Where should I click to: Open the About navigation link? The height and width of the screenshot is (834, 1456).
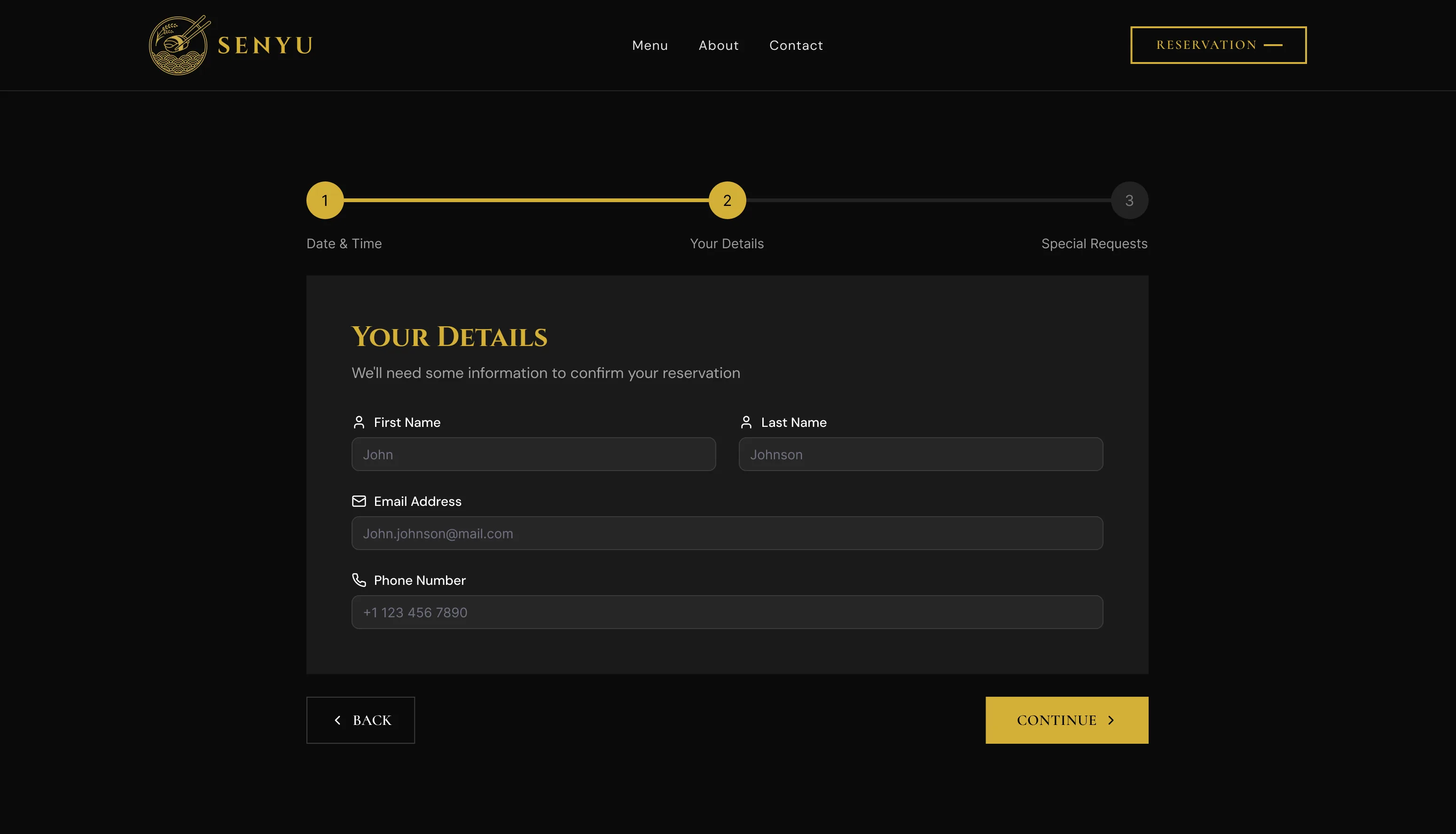719,45
